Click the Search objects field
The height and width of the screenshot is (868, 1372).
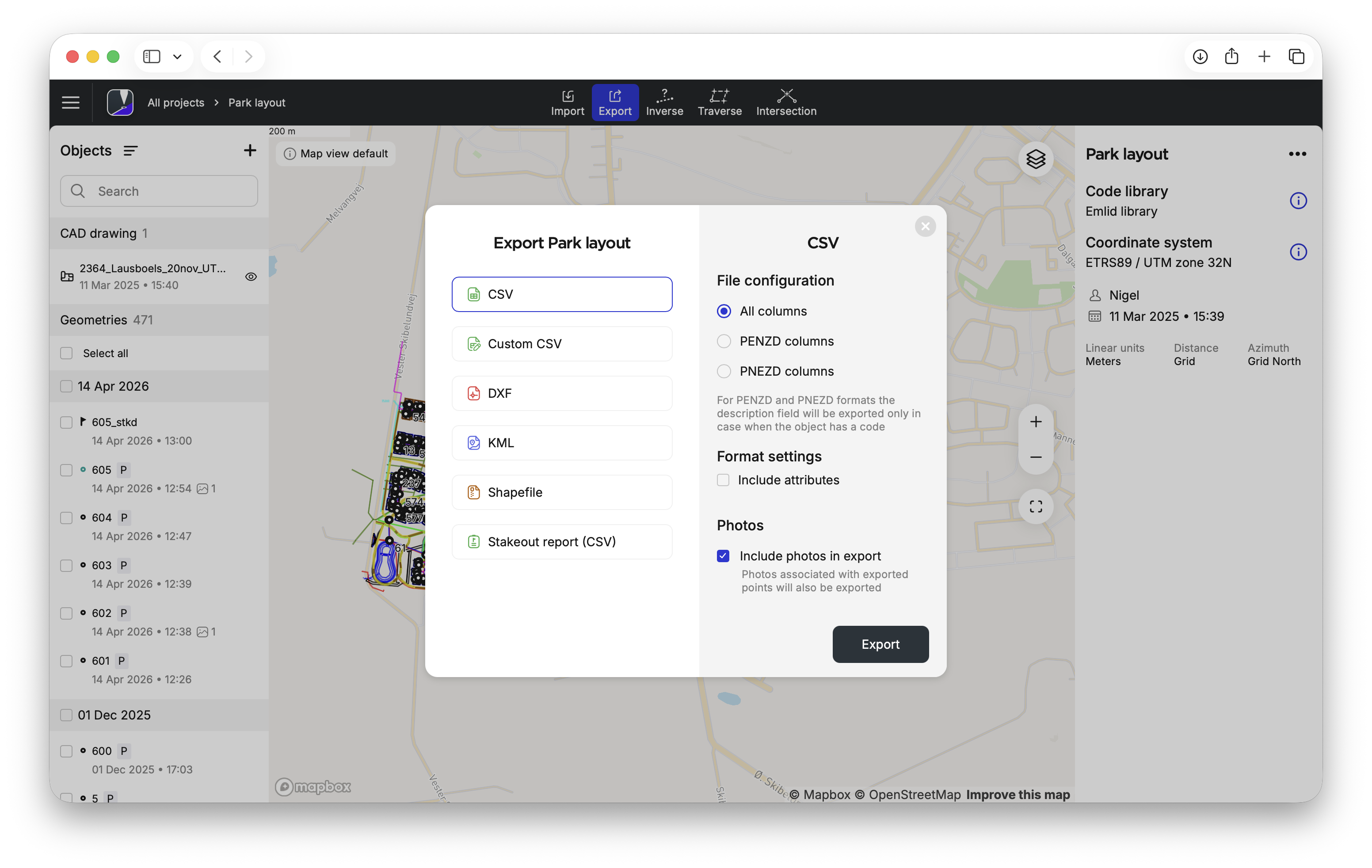point(159,191)
